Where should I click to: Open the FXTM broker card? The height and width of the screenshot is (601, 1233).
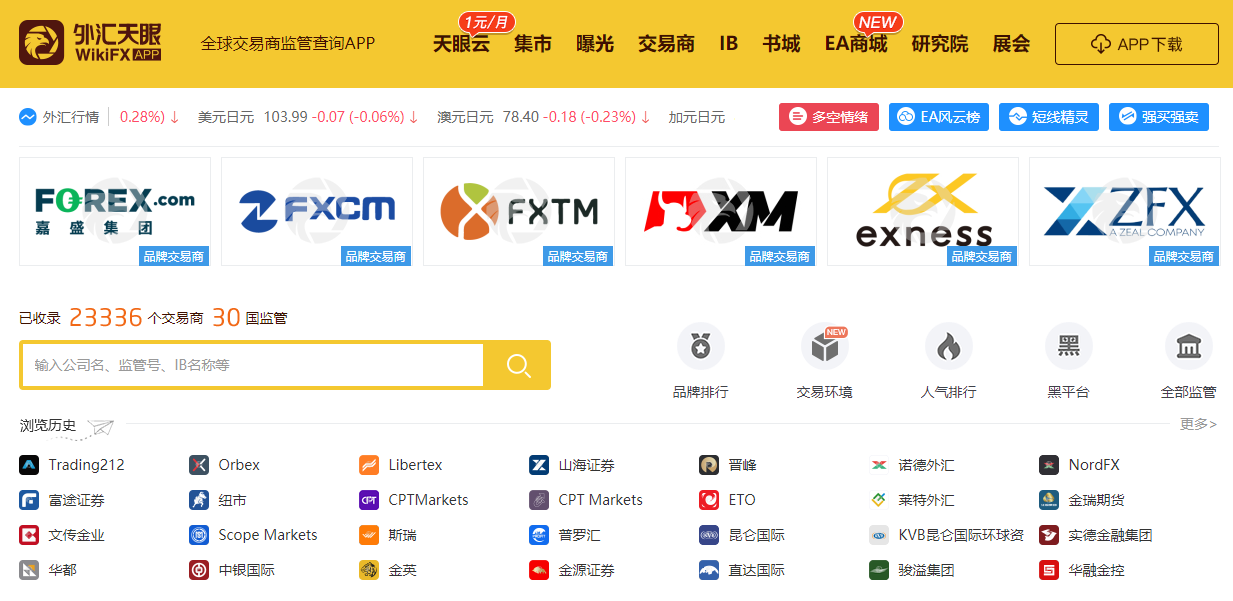tap(519, 212)
